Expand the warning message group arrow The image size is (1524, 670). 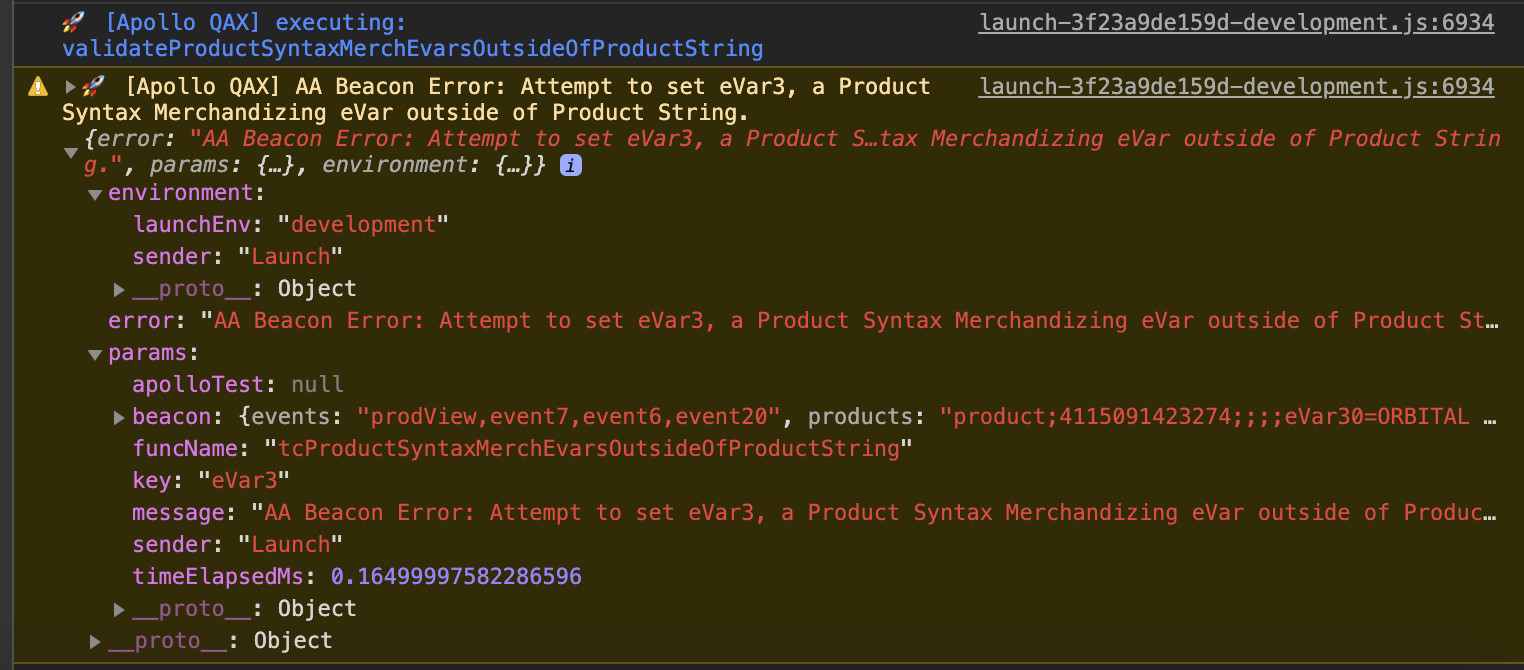(x=70, y=87)
